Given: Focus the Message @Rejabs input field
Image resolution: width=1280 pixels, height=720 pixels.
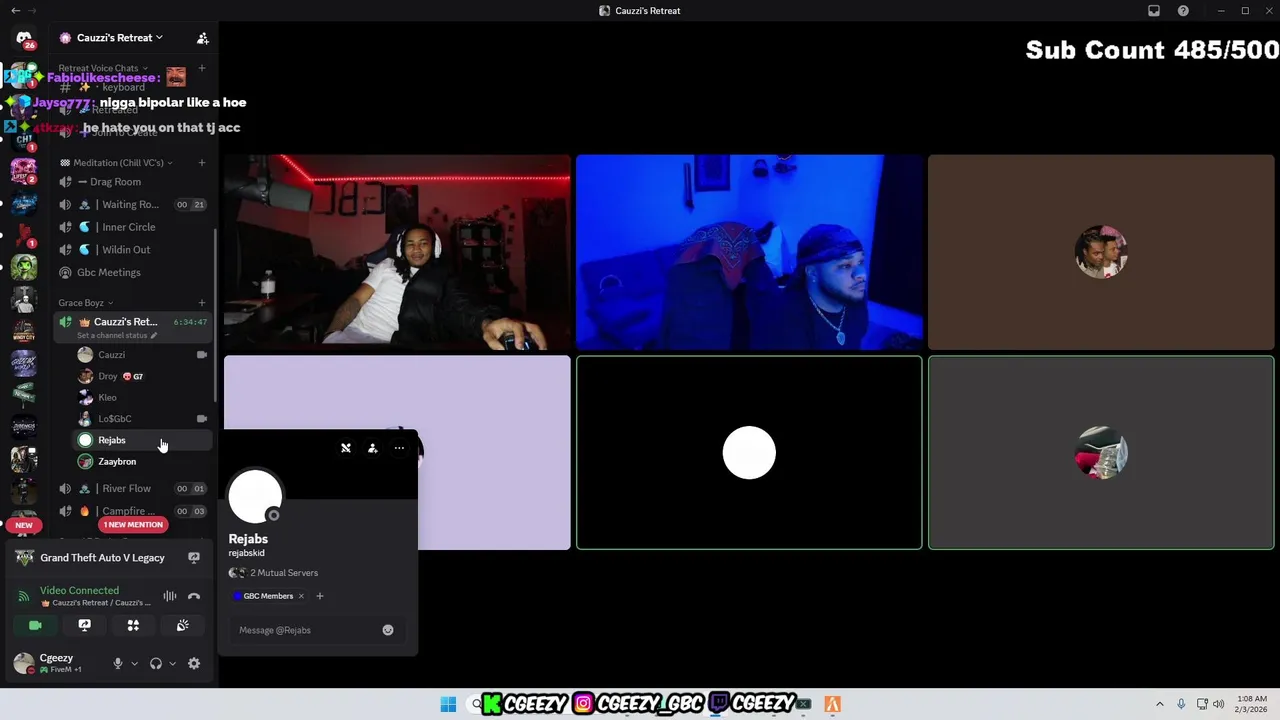Looking at the screenshot, I should pos(307,630).
